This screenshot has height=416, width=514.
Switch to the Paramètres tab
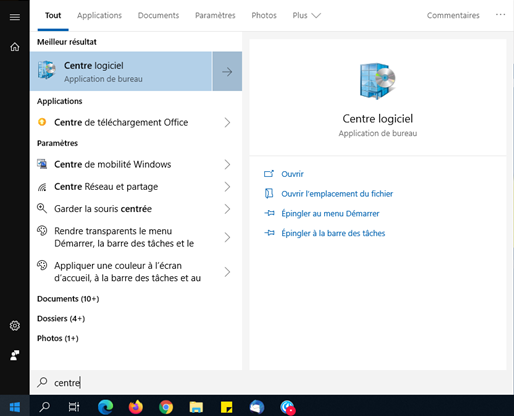pyautogui.click(x=215, y=15)
